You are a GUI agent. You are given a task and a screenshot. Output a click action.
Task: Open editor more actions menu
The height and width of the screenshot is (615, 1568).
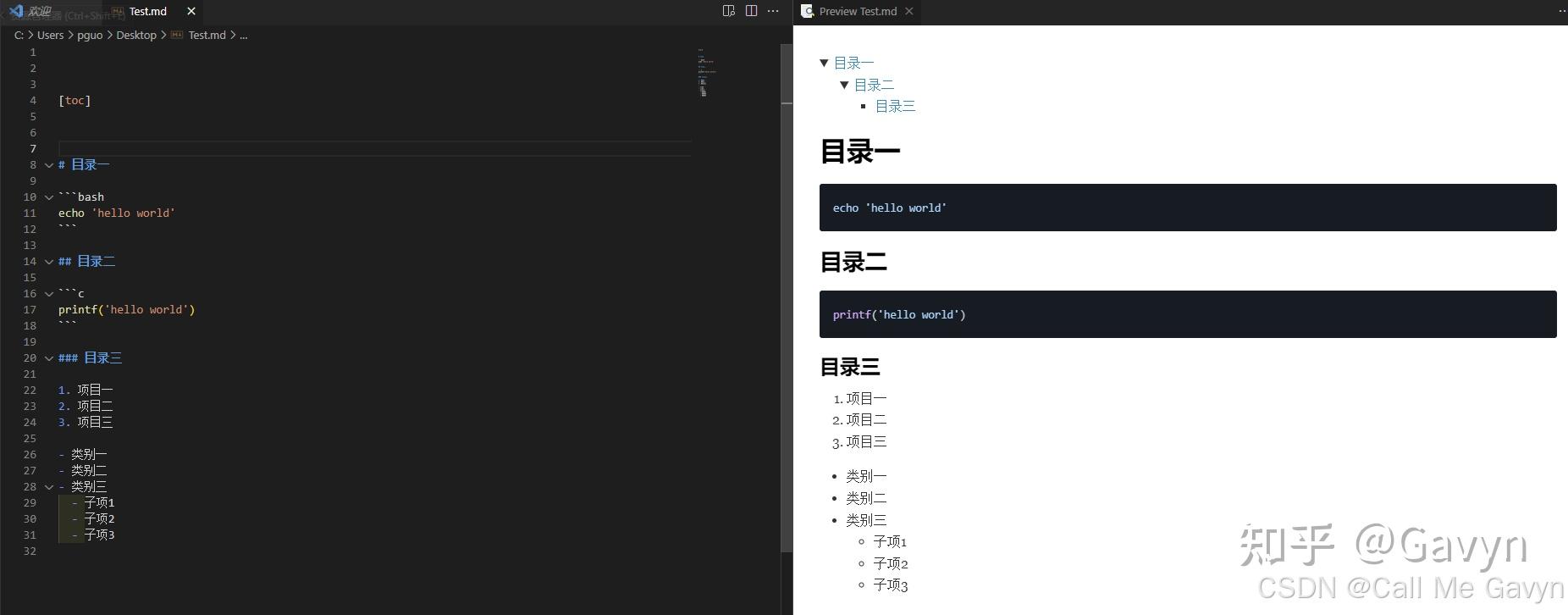pyautogui.click(x=773, y=11)
